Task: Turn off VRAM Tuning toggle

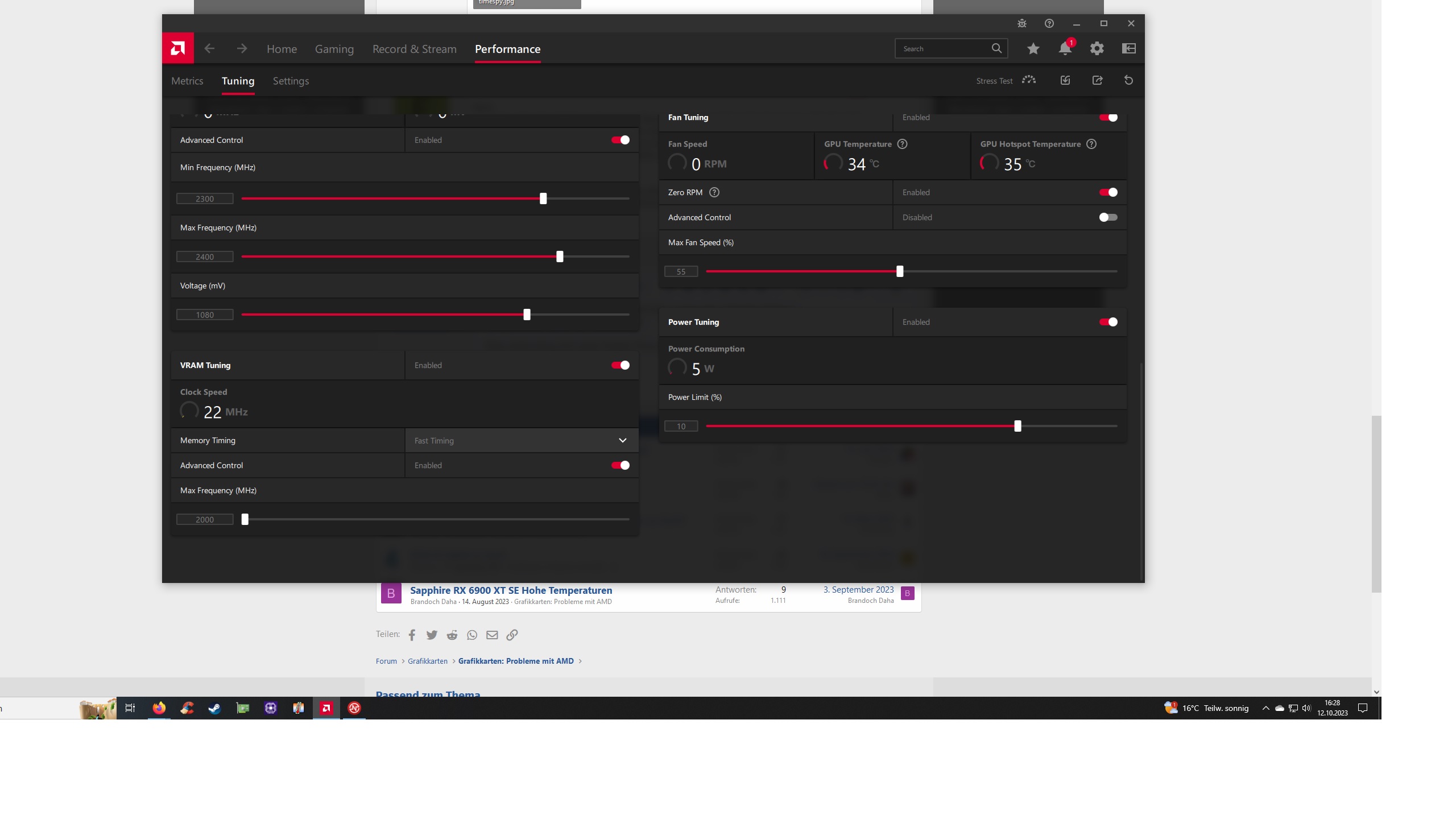Action: [620, 365]
